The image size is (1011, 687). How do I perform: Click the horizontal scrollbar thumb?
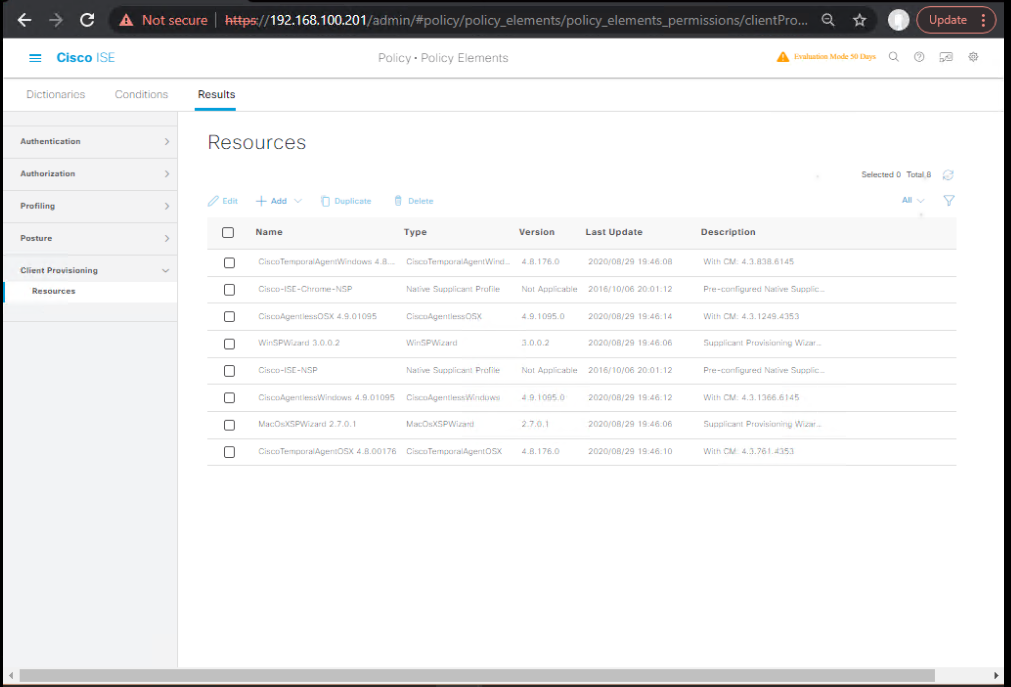click(x=477, y=675)
